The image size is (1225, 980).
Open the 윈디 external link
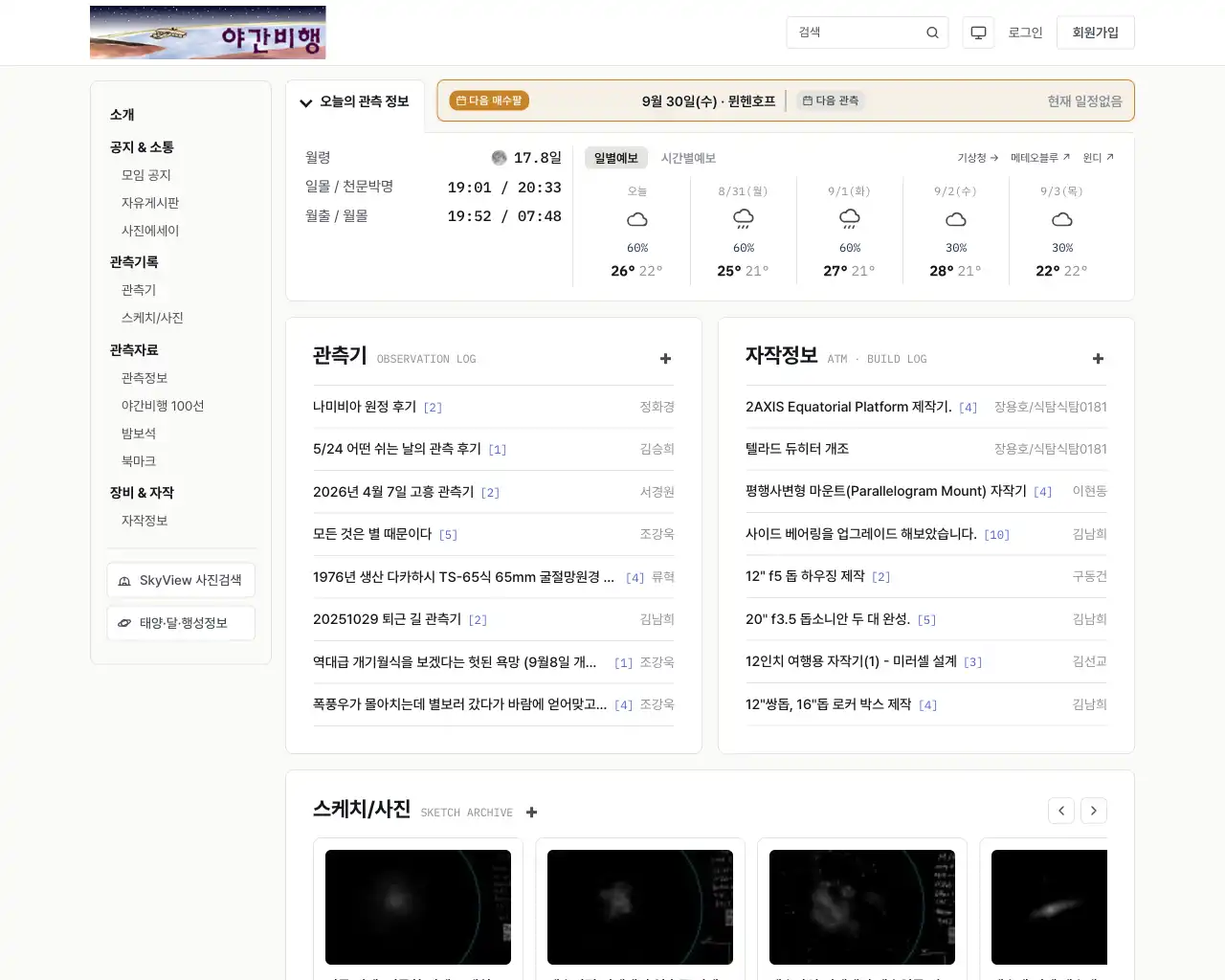[x=1099, y=158]
